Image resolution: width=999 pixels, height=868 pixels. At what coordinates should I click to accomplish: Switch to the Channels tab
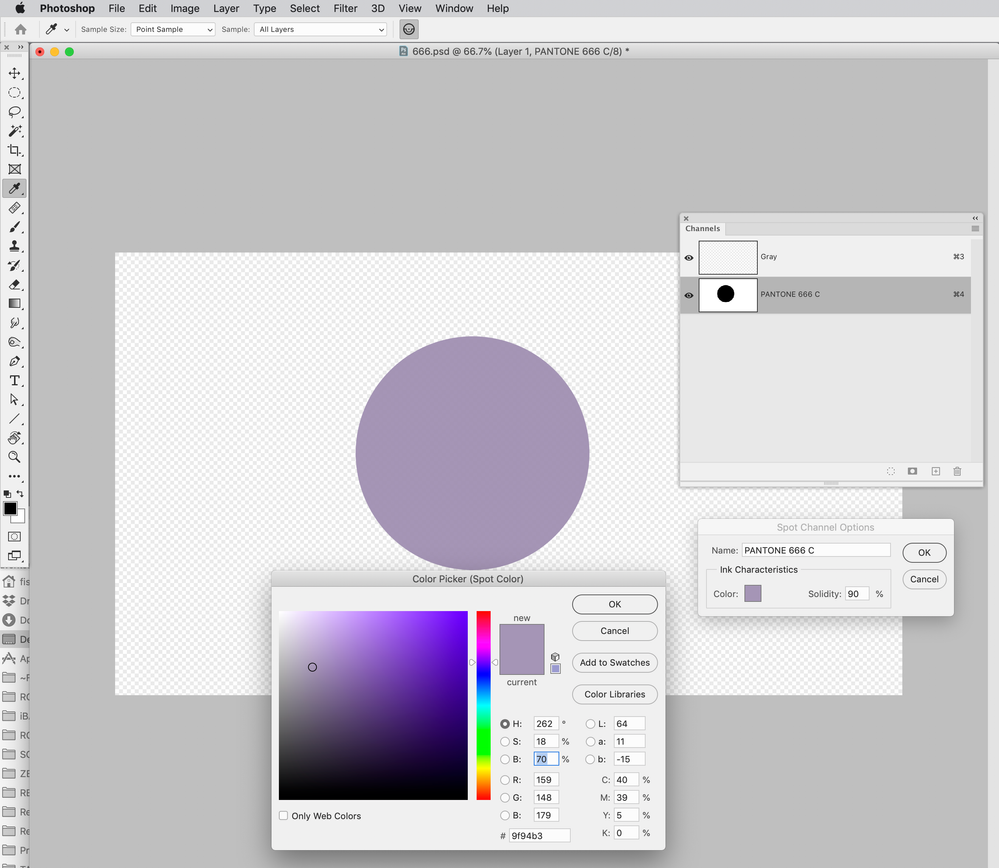point(703,229)
